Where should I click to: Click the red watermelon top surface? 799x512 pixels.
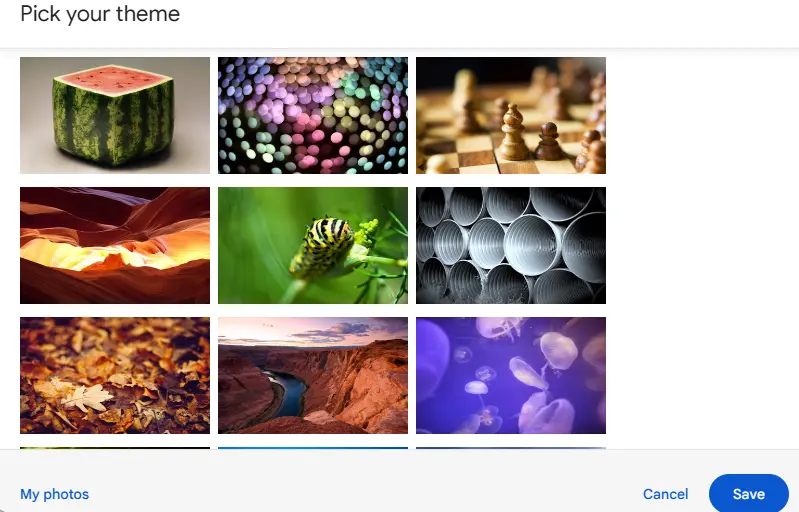(x=113, y=79)
